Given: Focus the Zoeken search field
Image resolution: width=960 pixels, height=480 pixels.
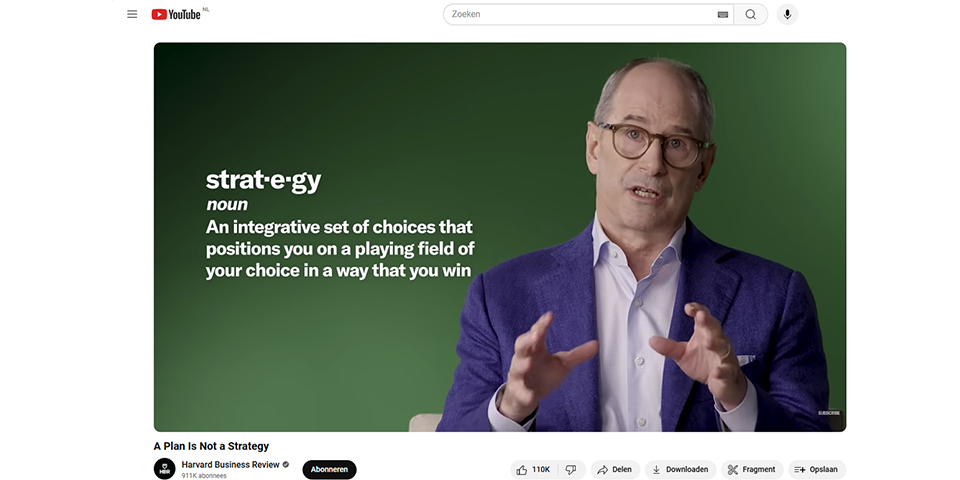Looking at the screenshot, I should coord(579,15).
